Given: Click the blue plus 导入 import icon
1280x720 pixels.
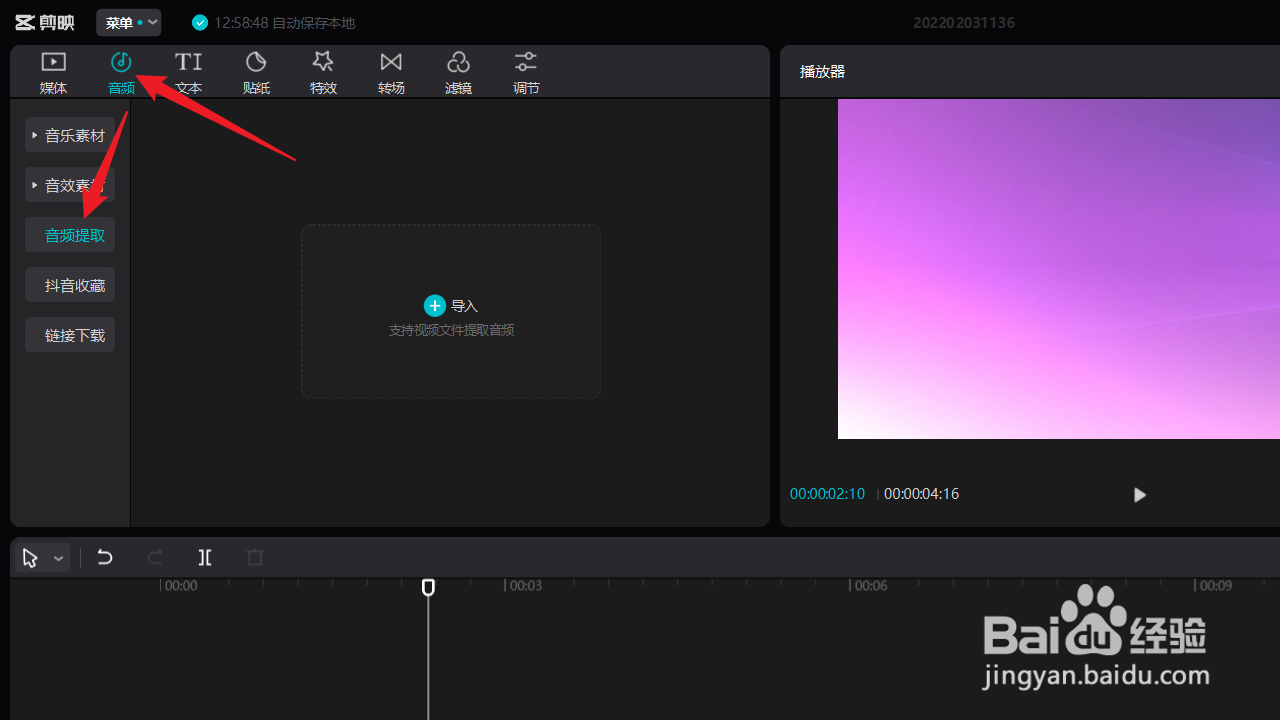Looking at the screenshot, I should tap(435, 306).
